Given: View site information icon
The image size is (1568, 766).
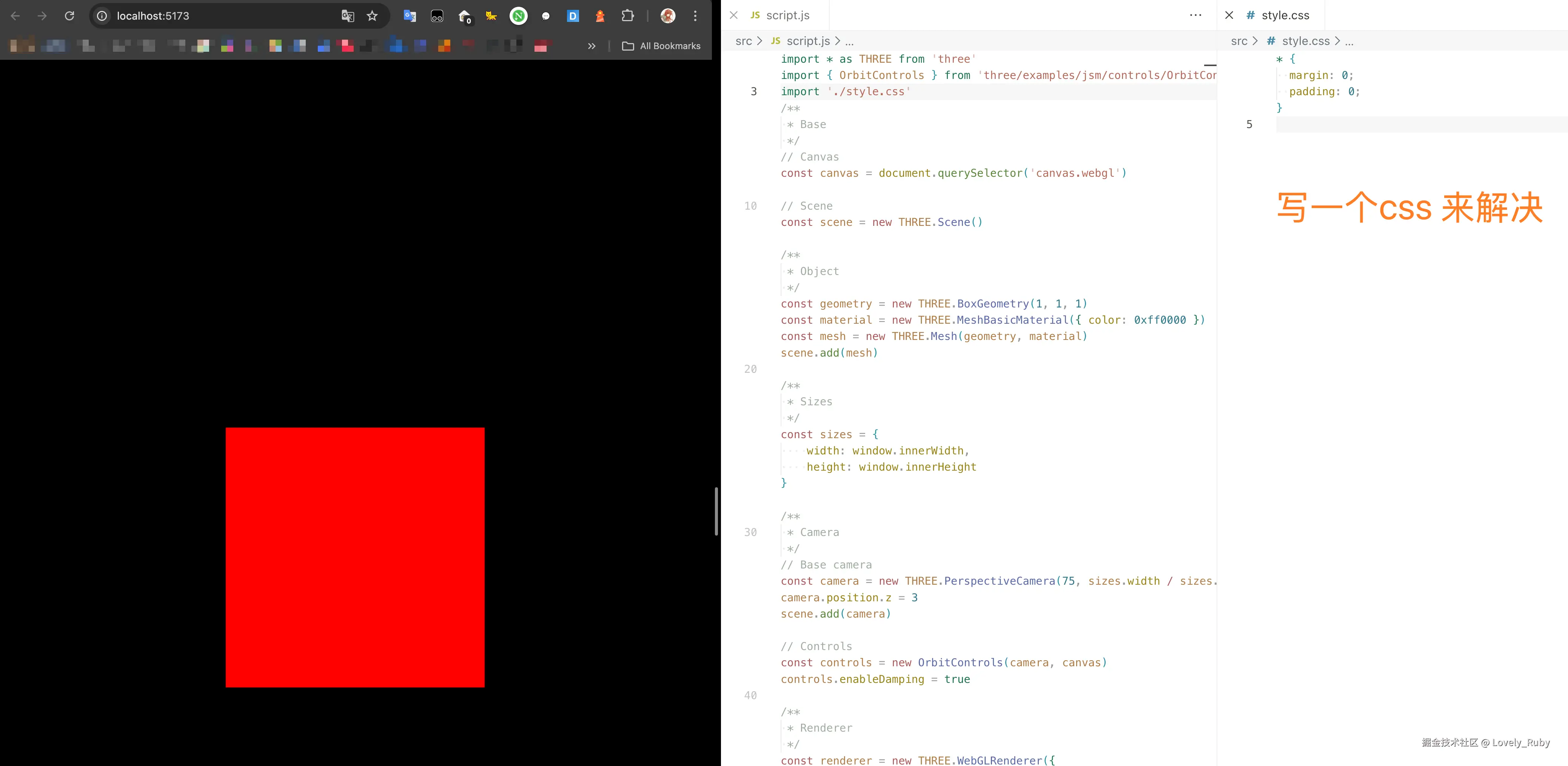Looking at the screenshot, I should tap(102, 16).
